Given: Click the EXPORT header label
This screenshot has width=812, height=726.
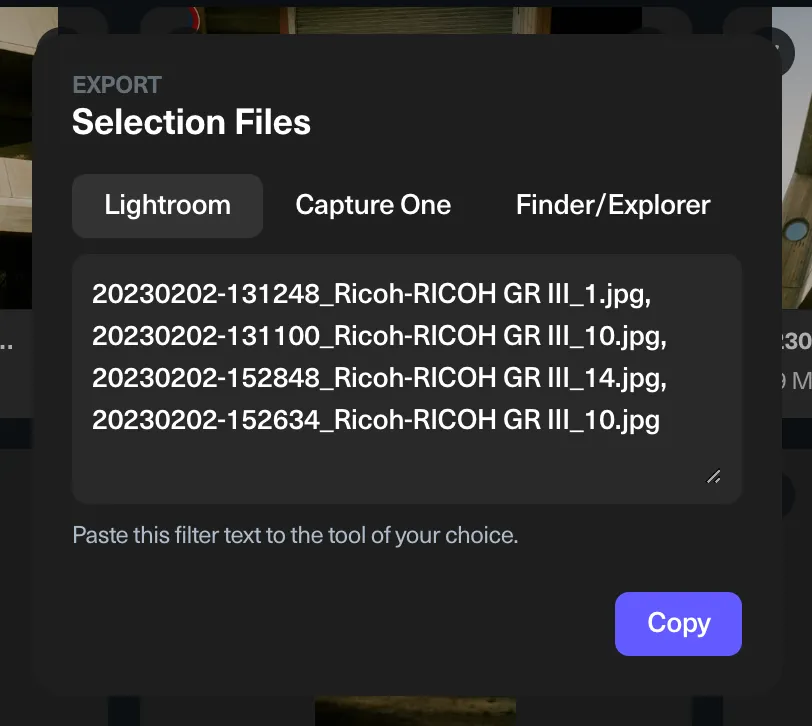Looking at the screenshot, I should 116,85.
